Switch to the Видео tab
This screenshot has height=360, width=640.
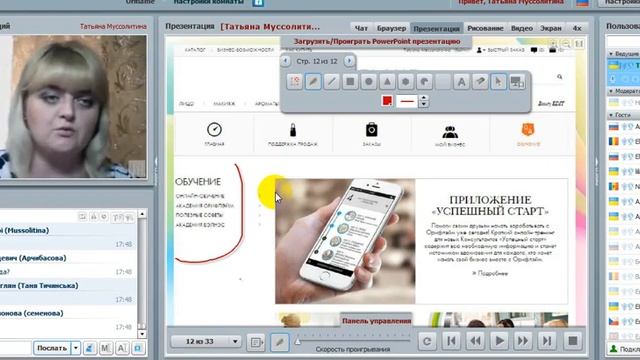522,28
